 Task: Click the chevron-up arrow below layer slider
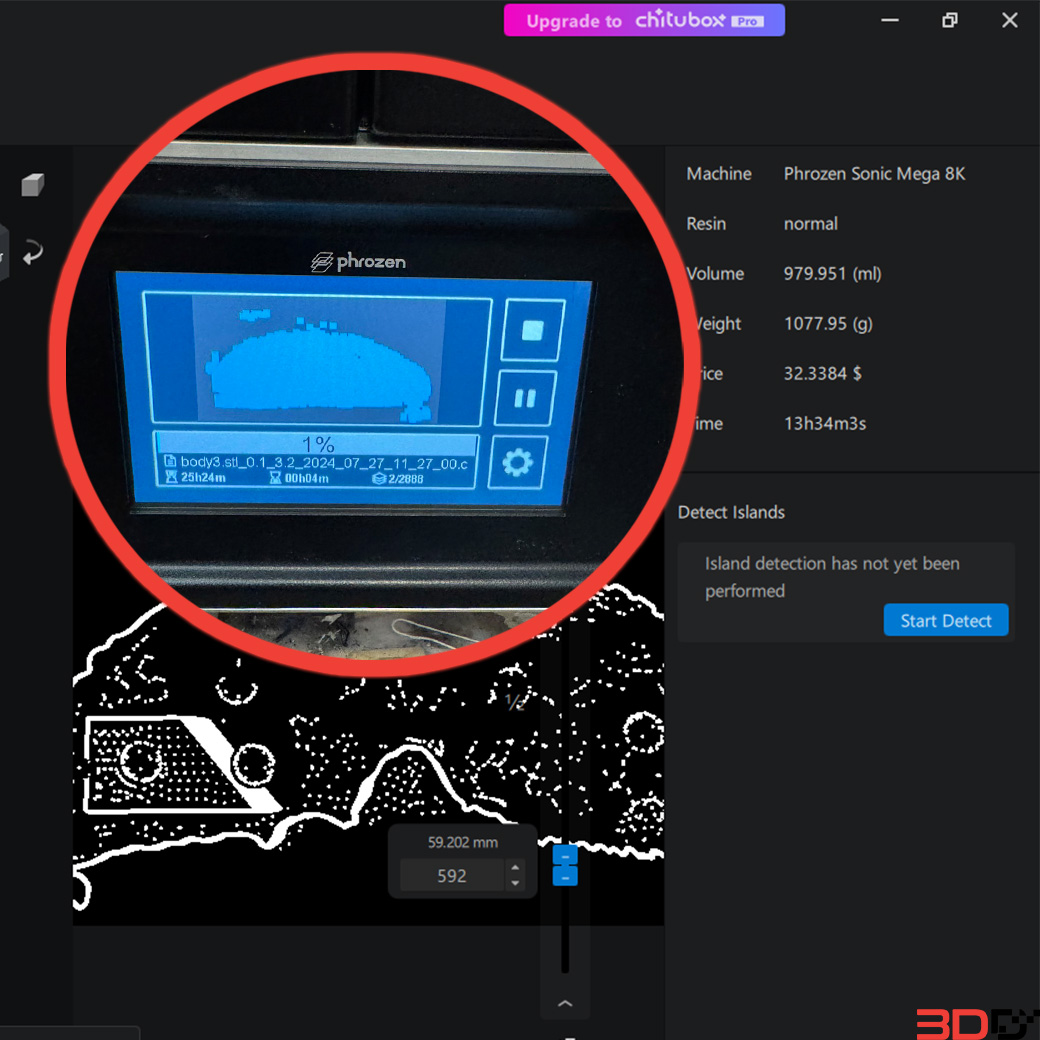click(565, 1004)
